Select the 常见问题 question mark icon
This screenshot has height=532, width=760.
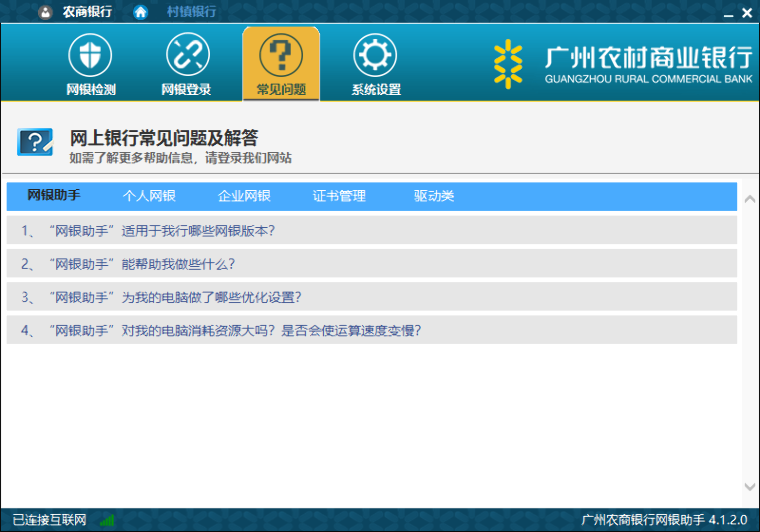click(281, 55)
